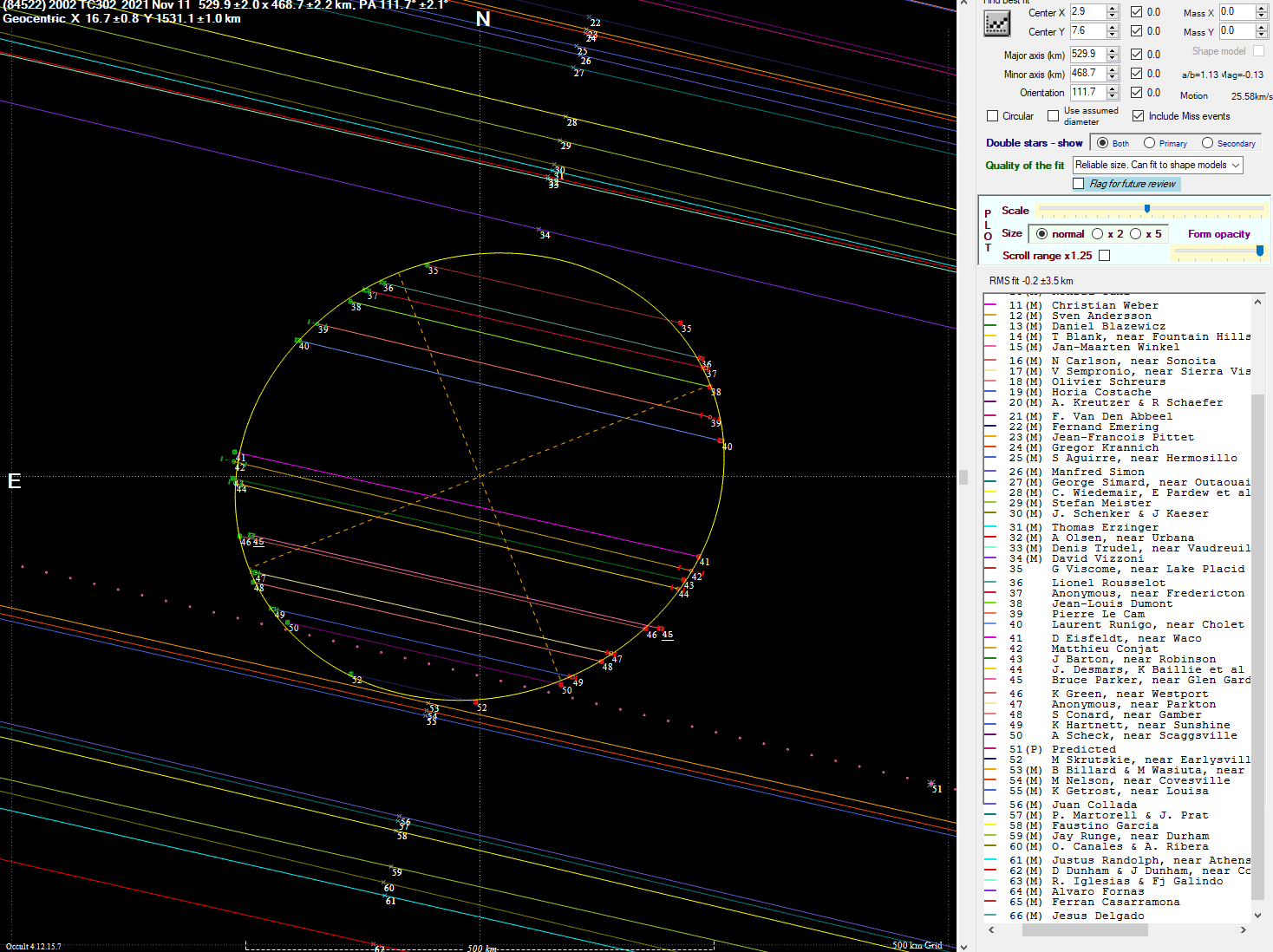Click the RMS fit -0.2 ±3.5 km text
Image resolution: width=1273 pixels, height=952 pixels.
pos(1031,281)
